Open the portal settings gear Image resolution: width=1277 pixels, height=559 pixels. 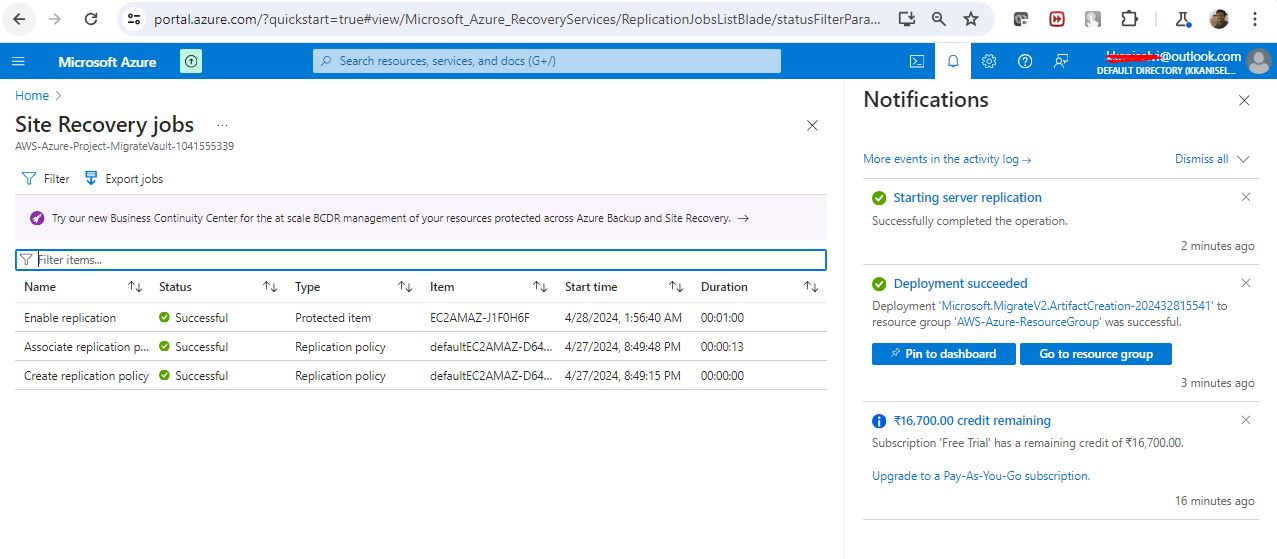pyautogui.click(x=989, y=61)
